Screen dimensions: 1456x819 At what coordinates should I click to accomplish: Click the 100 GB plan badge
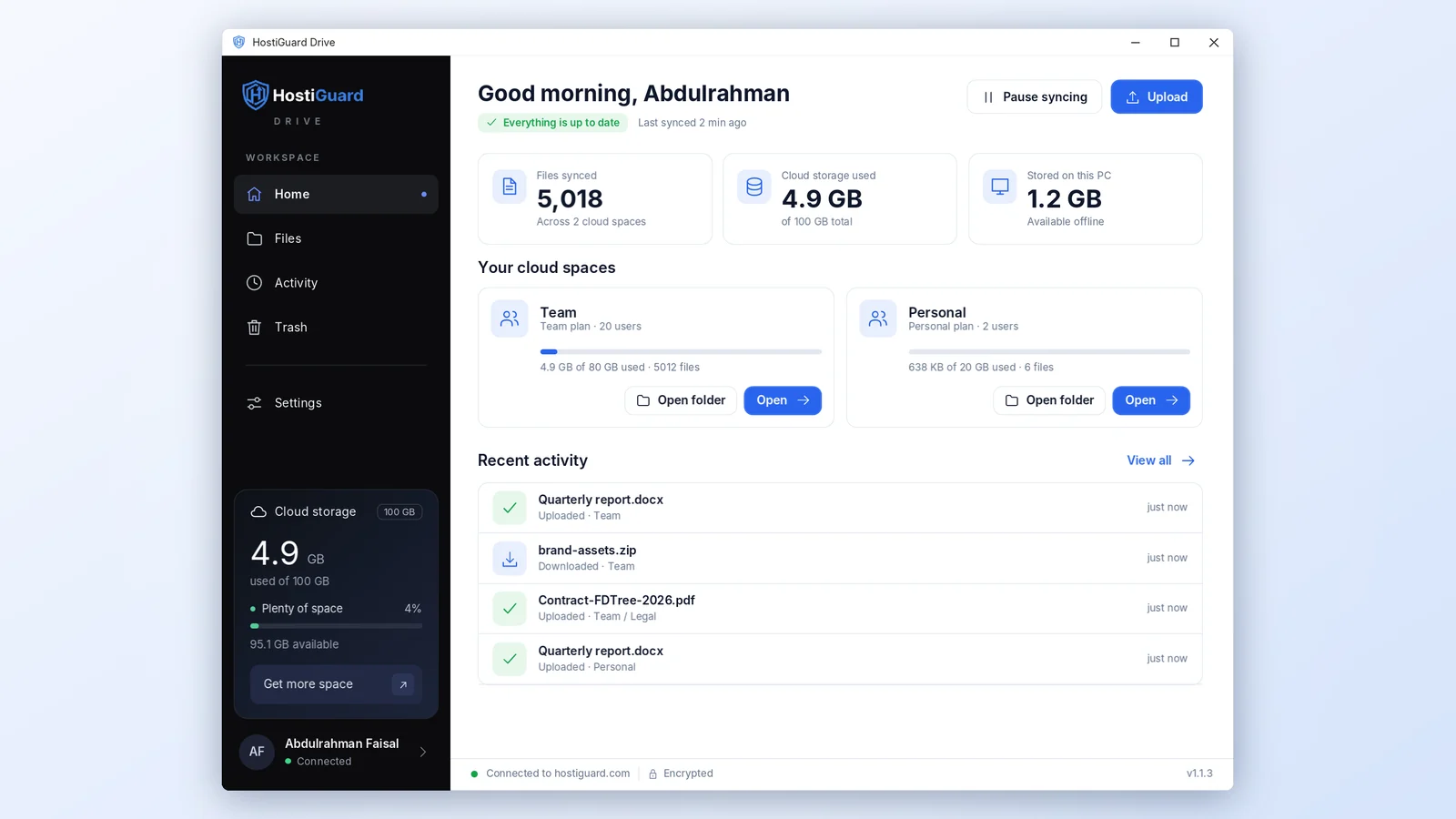point(399,511)
